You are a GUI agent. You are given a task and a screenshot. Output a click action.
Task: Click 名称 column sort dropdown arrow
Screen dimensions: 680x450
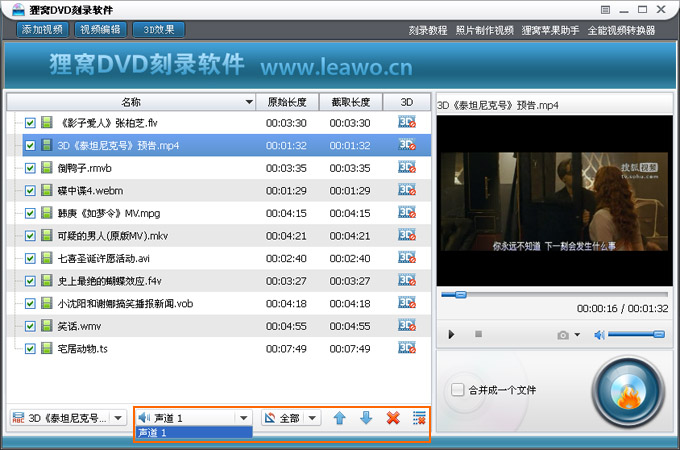tap(249, 102)
